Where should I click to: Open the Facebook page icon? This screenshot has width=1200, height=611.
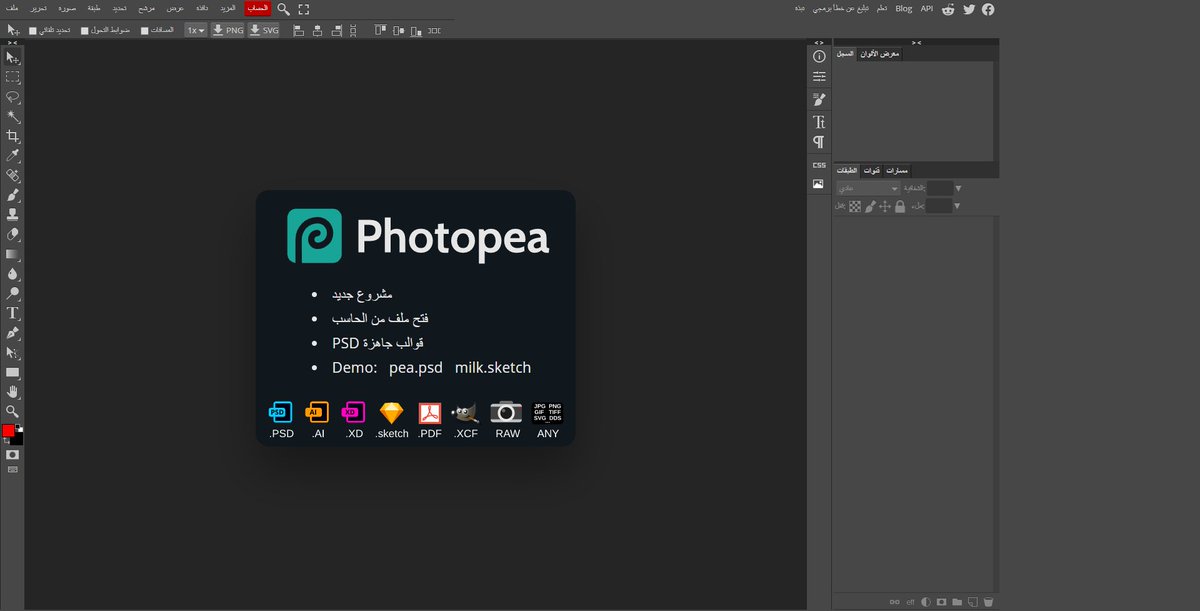tap(988, 8)
